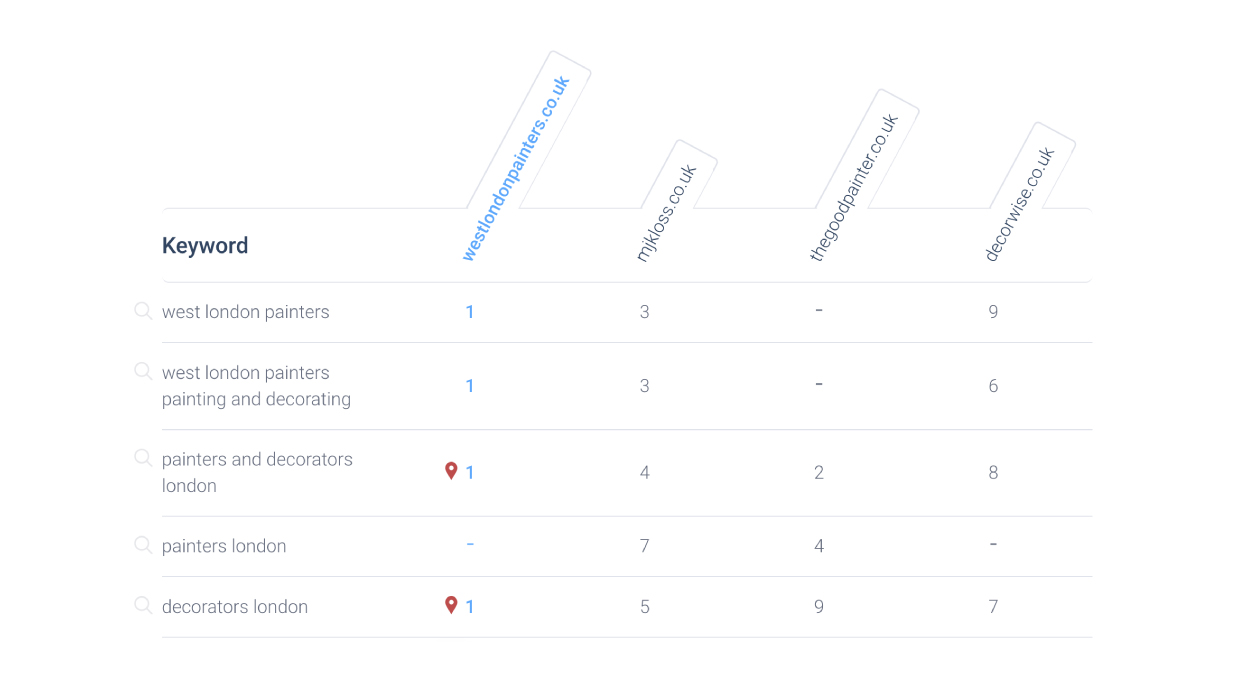Click thegoodpainter rank 2 value
This screenshot has height=680, width=1245.
[819, 473]
